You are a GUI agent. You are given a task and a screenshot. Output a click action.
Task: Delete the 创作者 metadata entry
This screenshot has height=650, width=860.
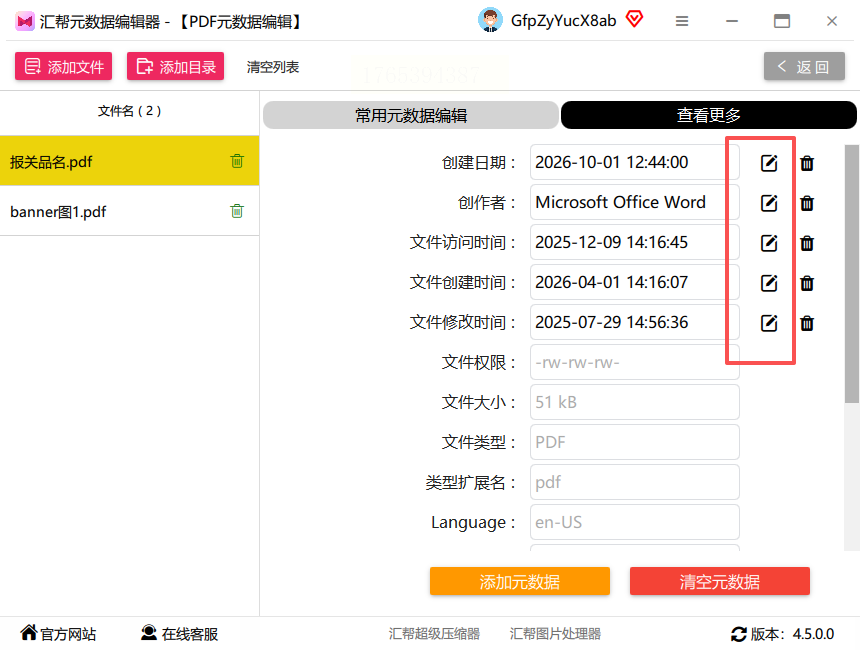[807, 203]
